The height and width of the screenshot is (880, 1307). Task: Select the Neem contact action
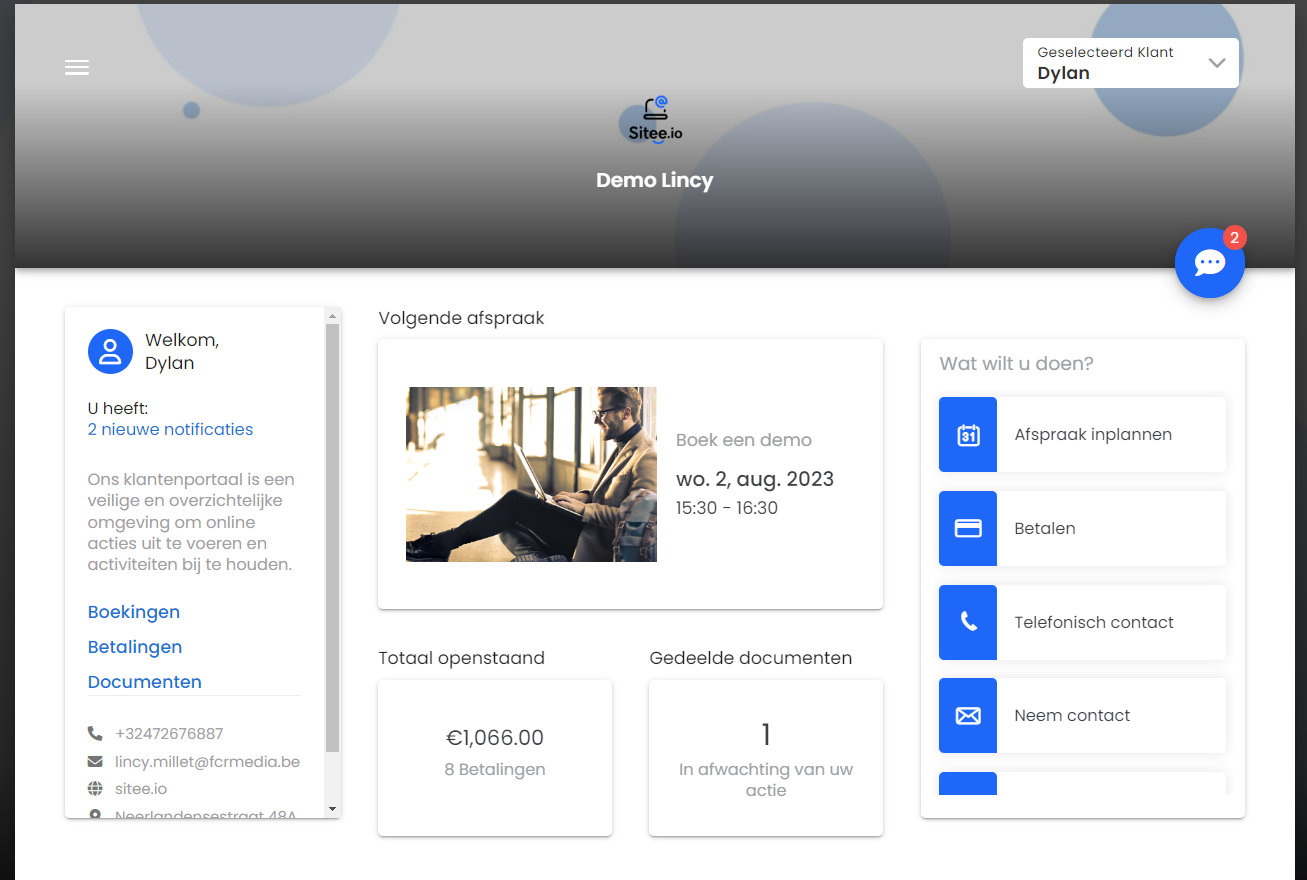click(x=1082, y=716)
